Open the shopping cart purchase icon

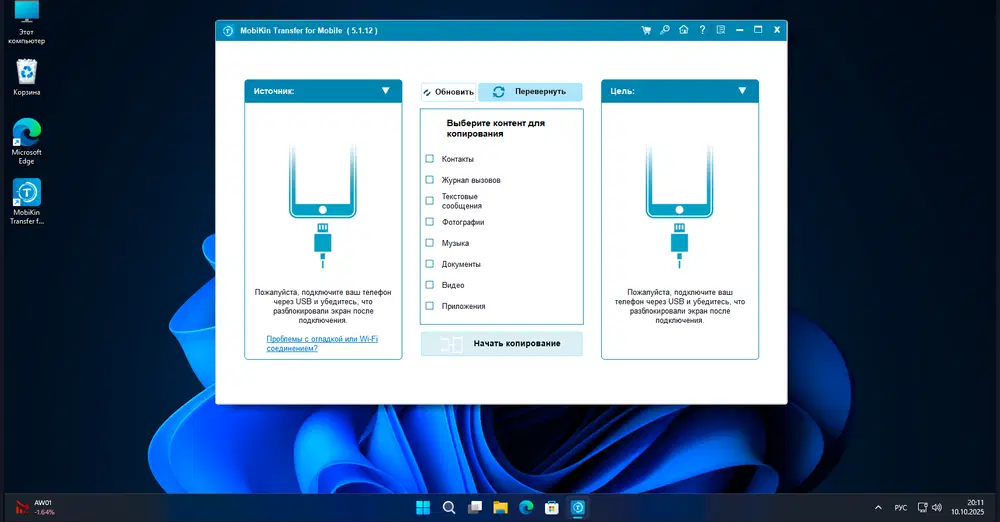pyautogui.click(x=646, y=30)
